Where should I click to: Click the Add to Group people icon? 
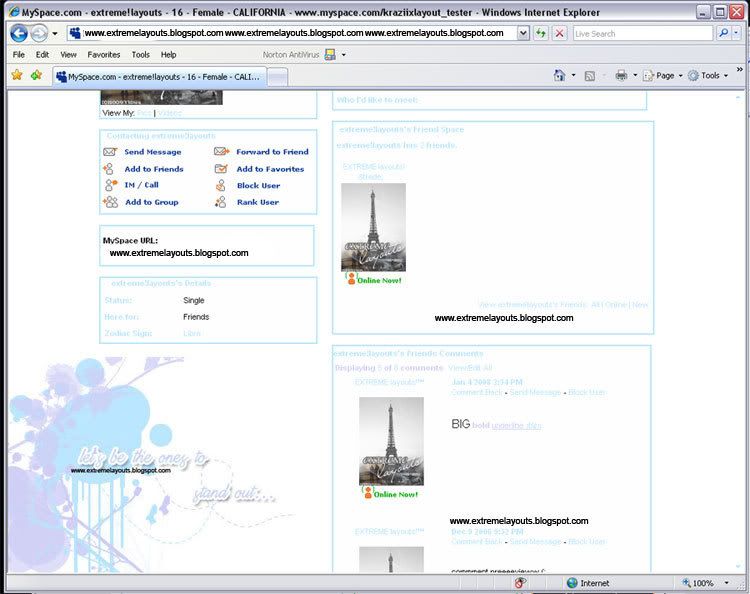tap(110, 202)
